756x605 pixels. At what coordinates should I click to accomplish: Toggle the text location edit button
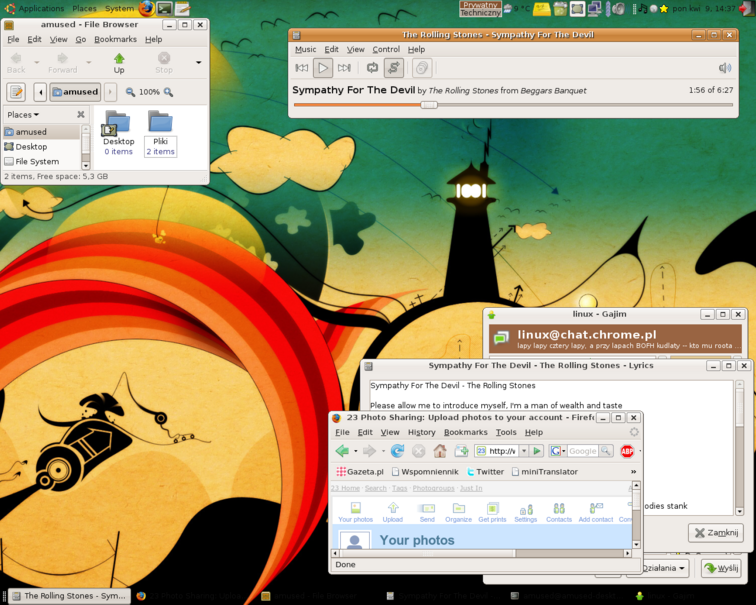click(x=16, y=92)
